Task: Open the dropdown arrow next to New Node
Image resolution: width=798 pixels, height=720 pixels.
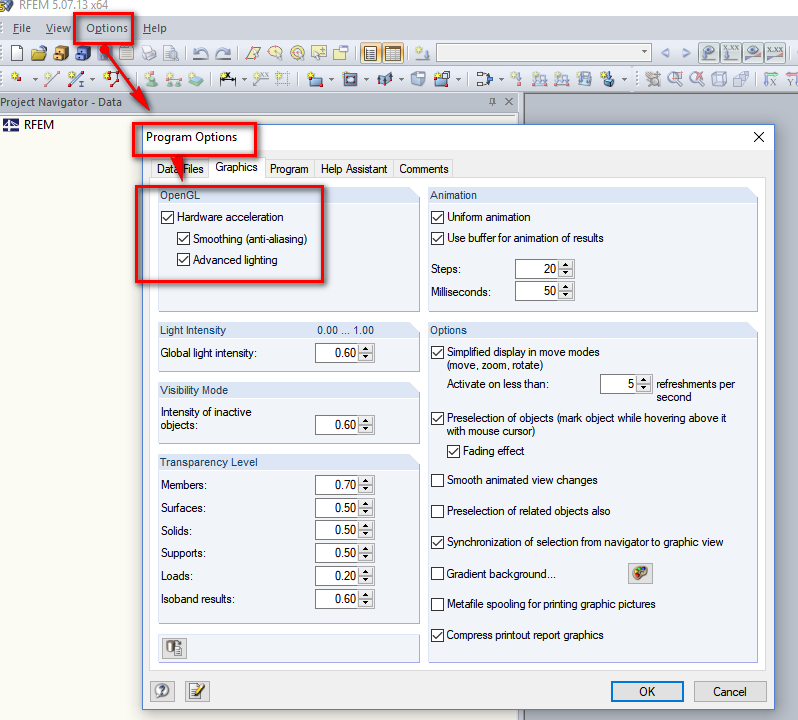Action: pos(35,79)
